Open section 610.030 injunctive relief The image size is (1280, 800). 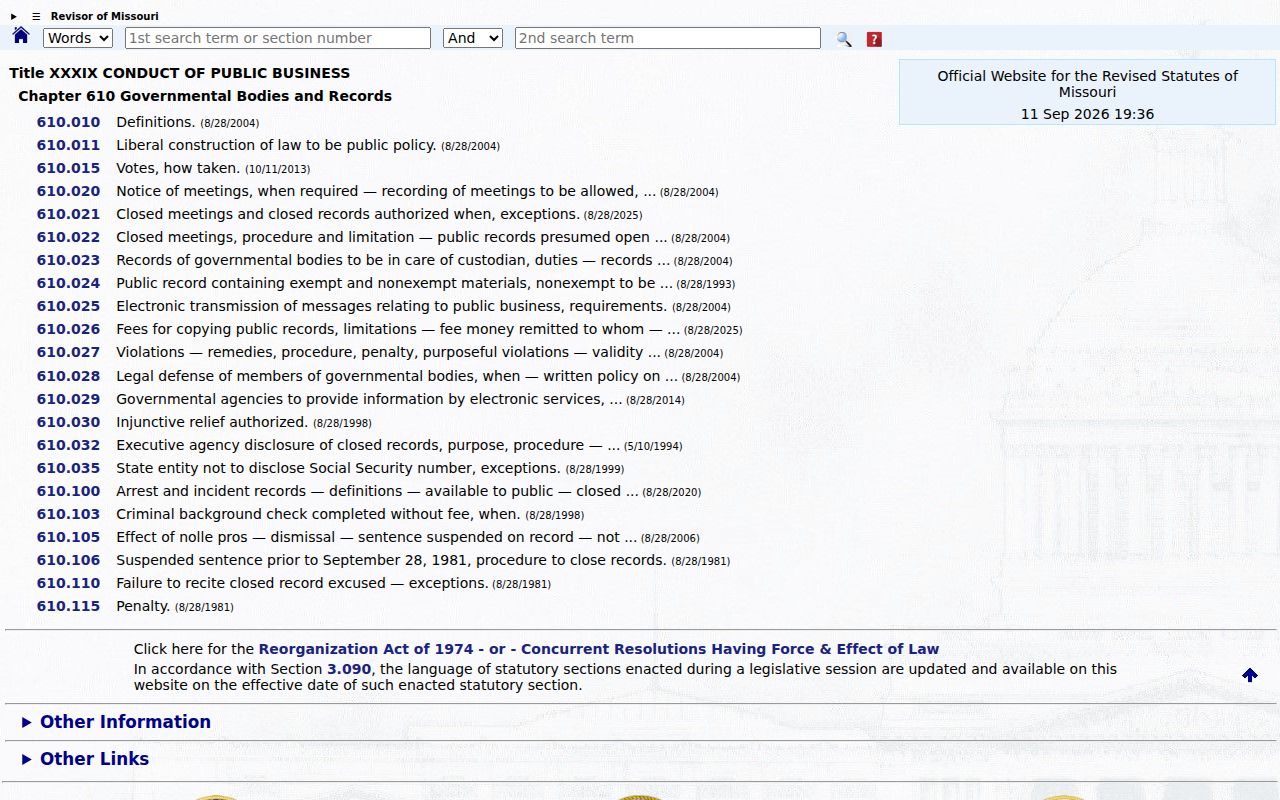tap(68, 422)
